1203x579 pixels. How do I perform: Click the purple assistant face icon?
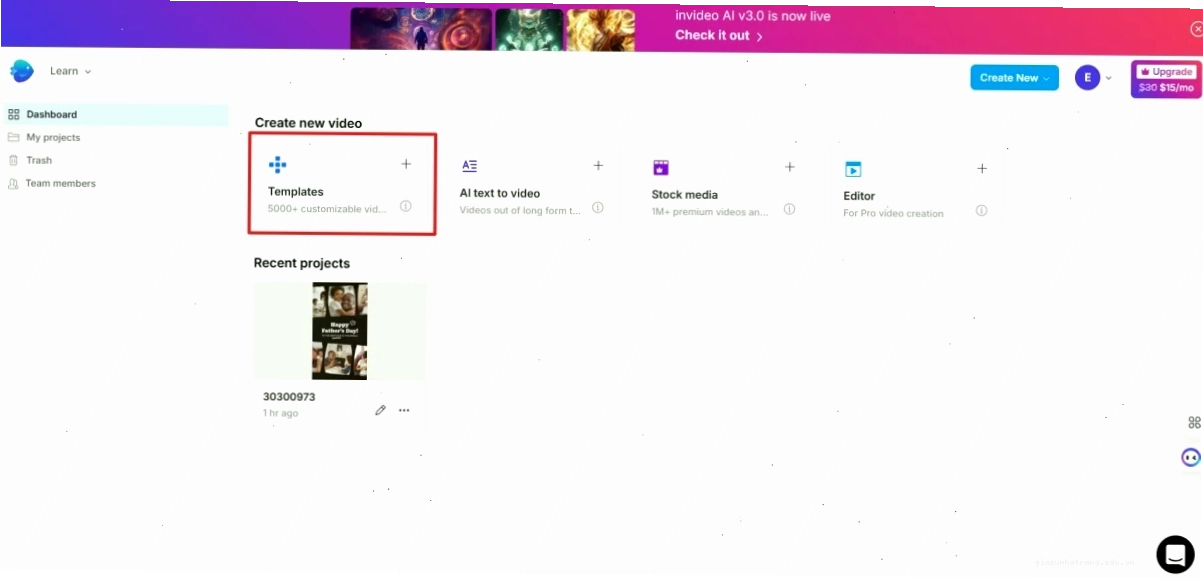point(1190,458)
